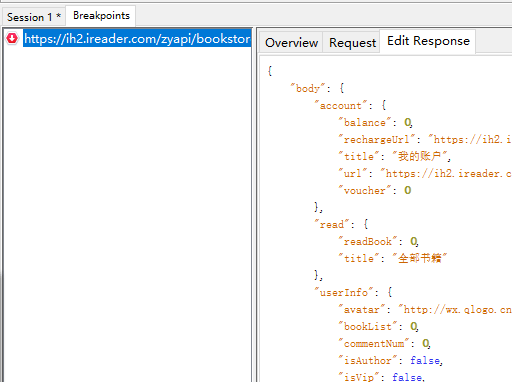Click the red breakpoint download arrow icon
The height and width of the screenshot is (382, 512).
(12, 38)
